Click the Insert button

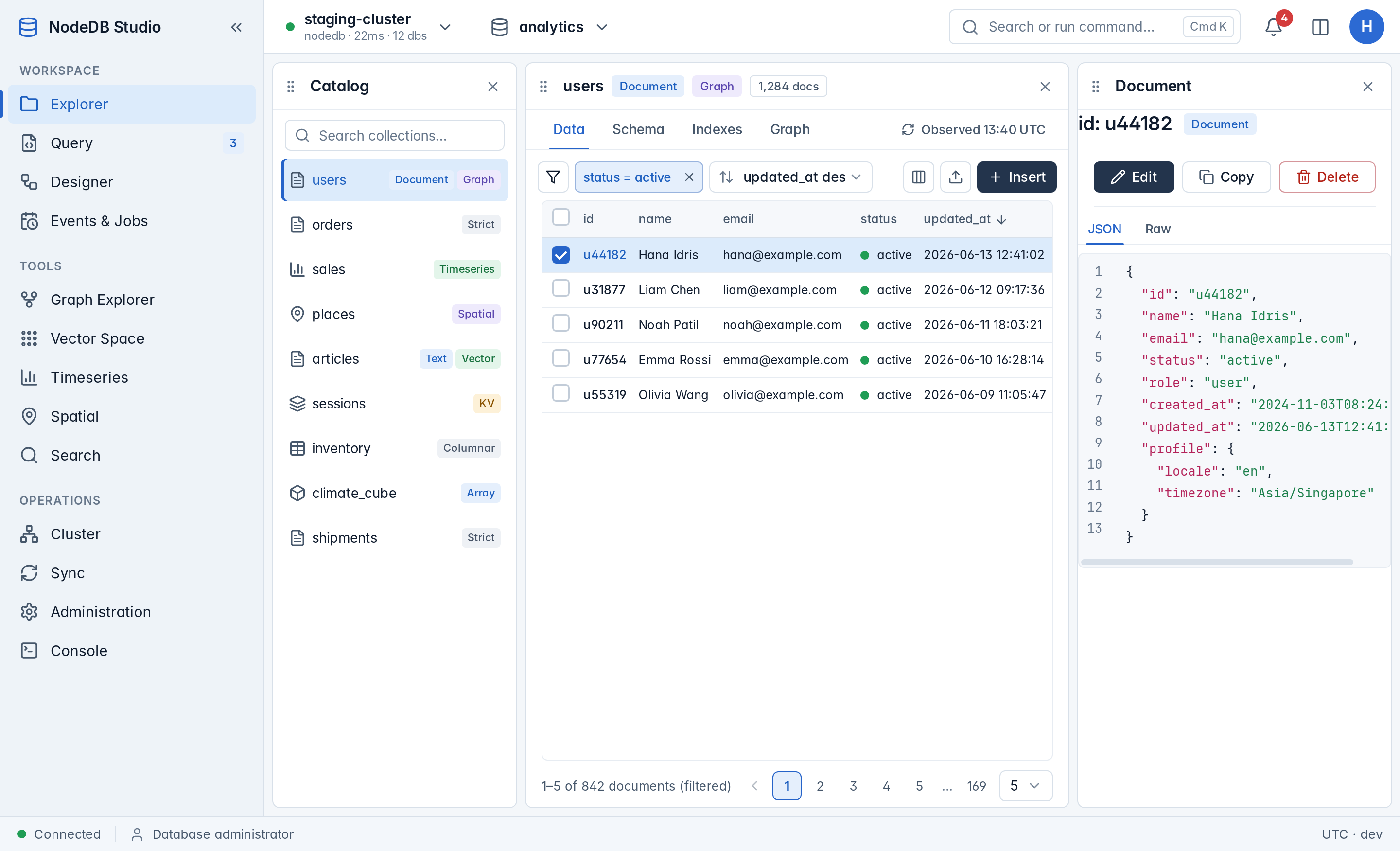1016,177
